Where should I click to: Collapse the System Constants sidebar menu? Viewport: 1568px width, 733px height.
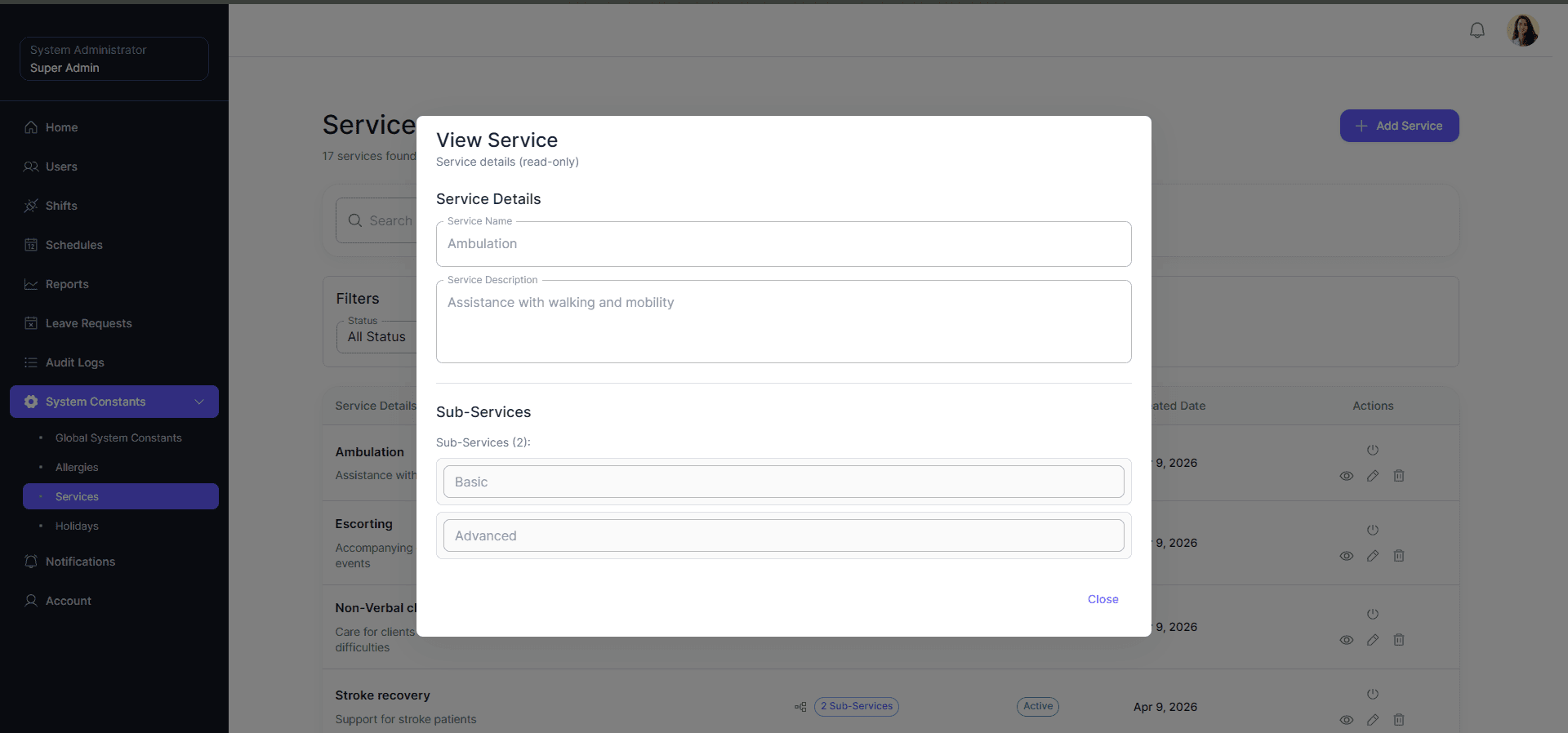pyautogui.click(x=114, y=402)
